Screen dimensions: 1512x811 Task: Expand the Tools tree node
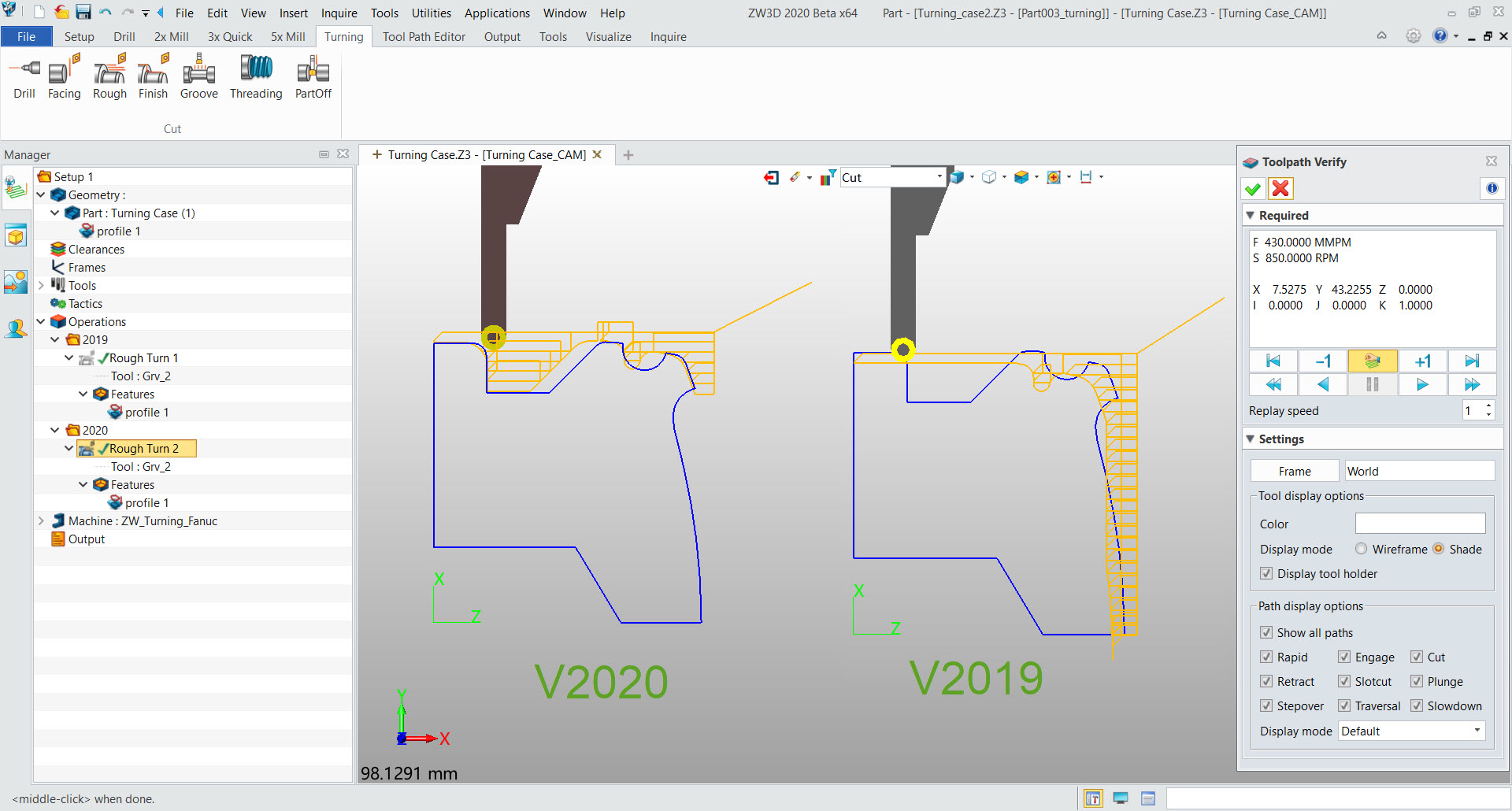tap(41, 286)
